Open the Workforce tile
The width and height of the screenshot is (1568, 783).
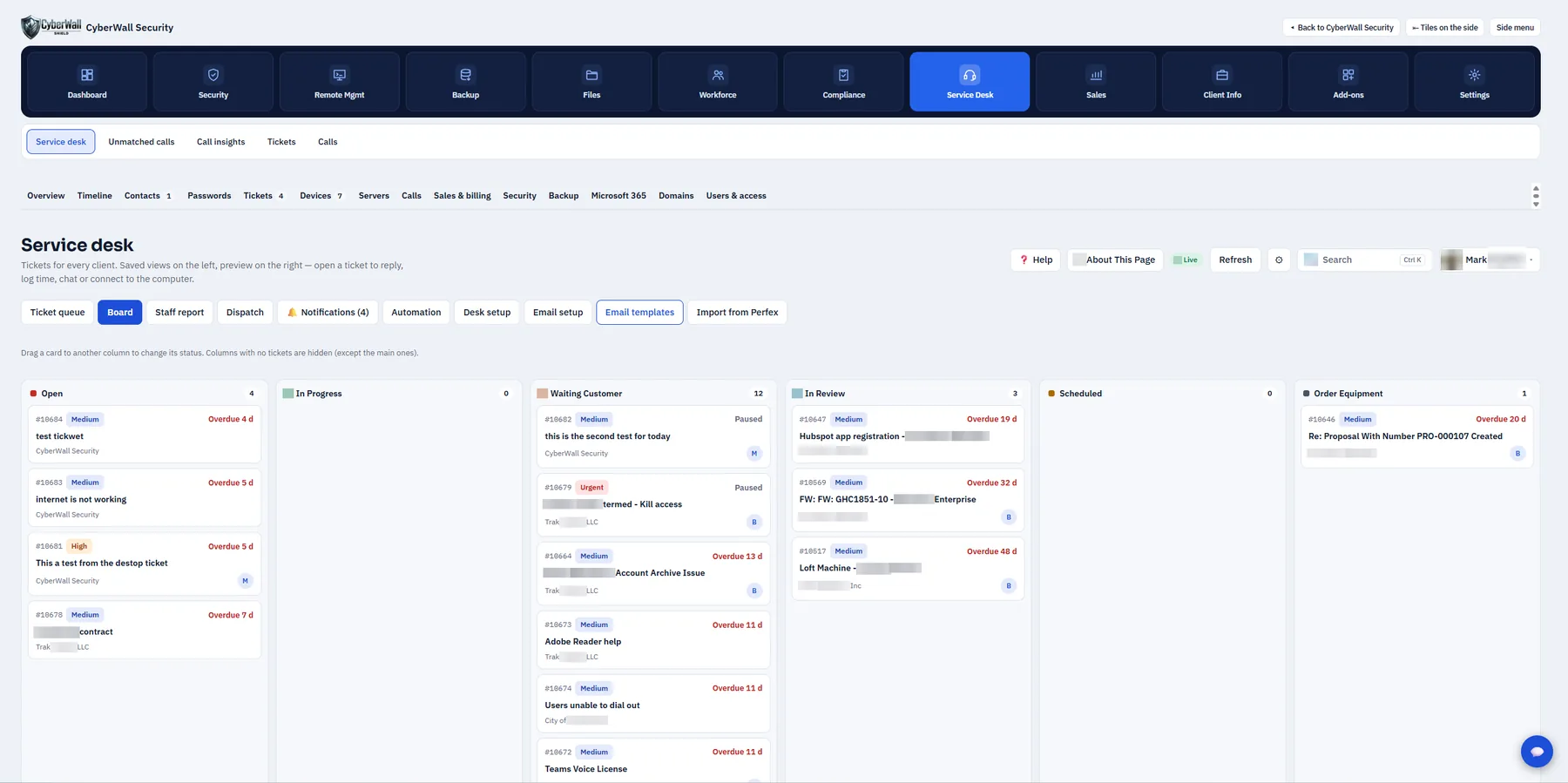(718, 82)
